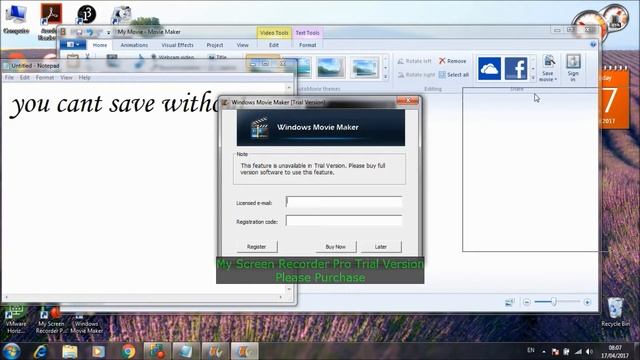Open the Home tab in Movie Maker

click(x=100, y=45)
